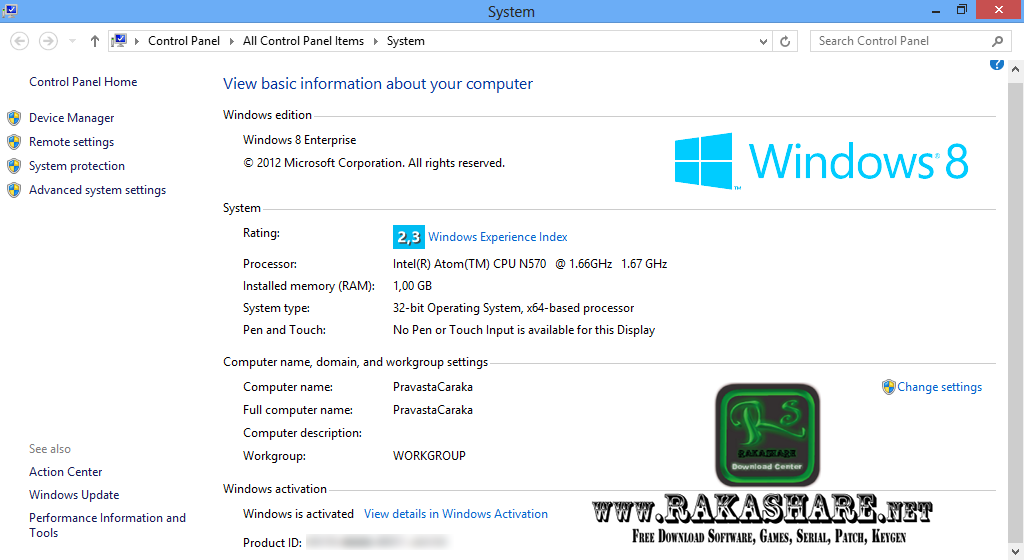Click the 2,3 rating score badge
Viewport: 1024px width, 560px height.
[409, 237]
